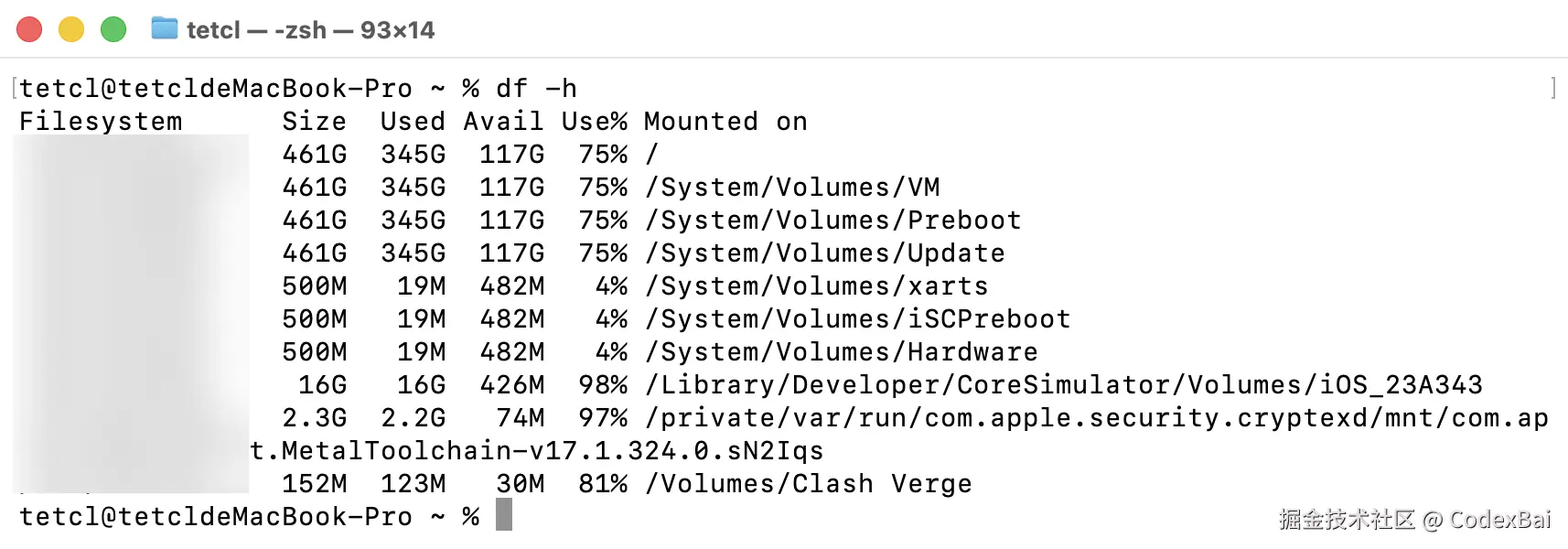
Task: Click the 98% usage value
Action: (x=603, y=385)
